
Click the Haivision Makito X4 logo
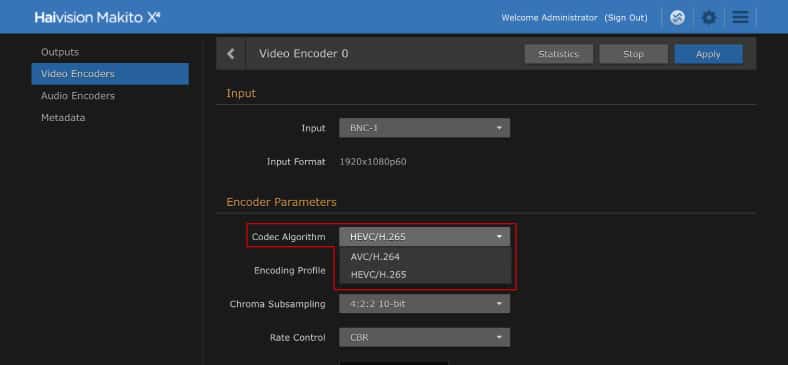[97, 18]
